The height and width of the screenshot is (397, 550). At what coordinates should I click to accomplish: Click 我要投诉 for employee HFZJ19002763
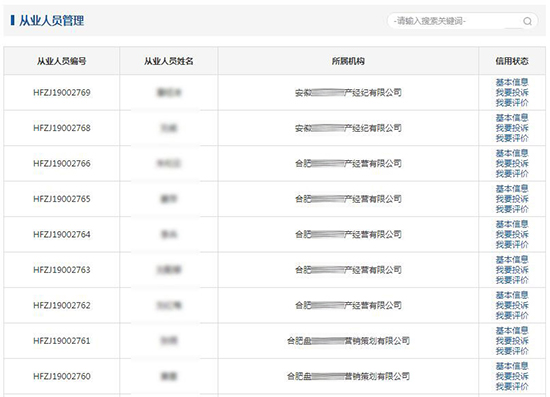tap(512, 270)
